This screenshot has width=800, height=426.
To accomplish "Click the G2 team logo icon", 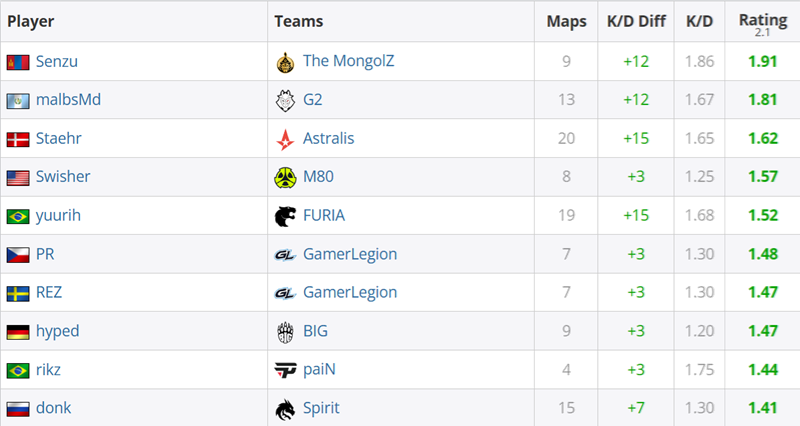I will (x=285, y=100).
